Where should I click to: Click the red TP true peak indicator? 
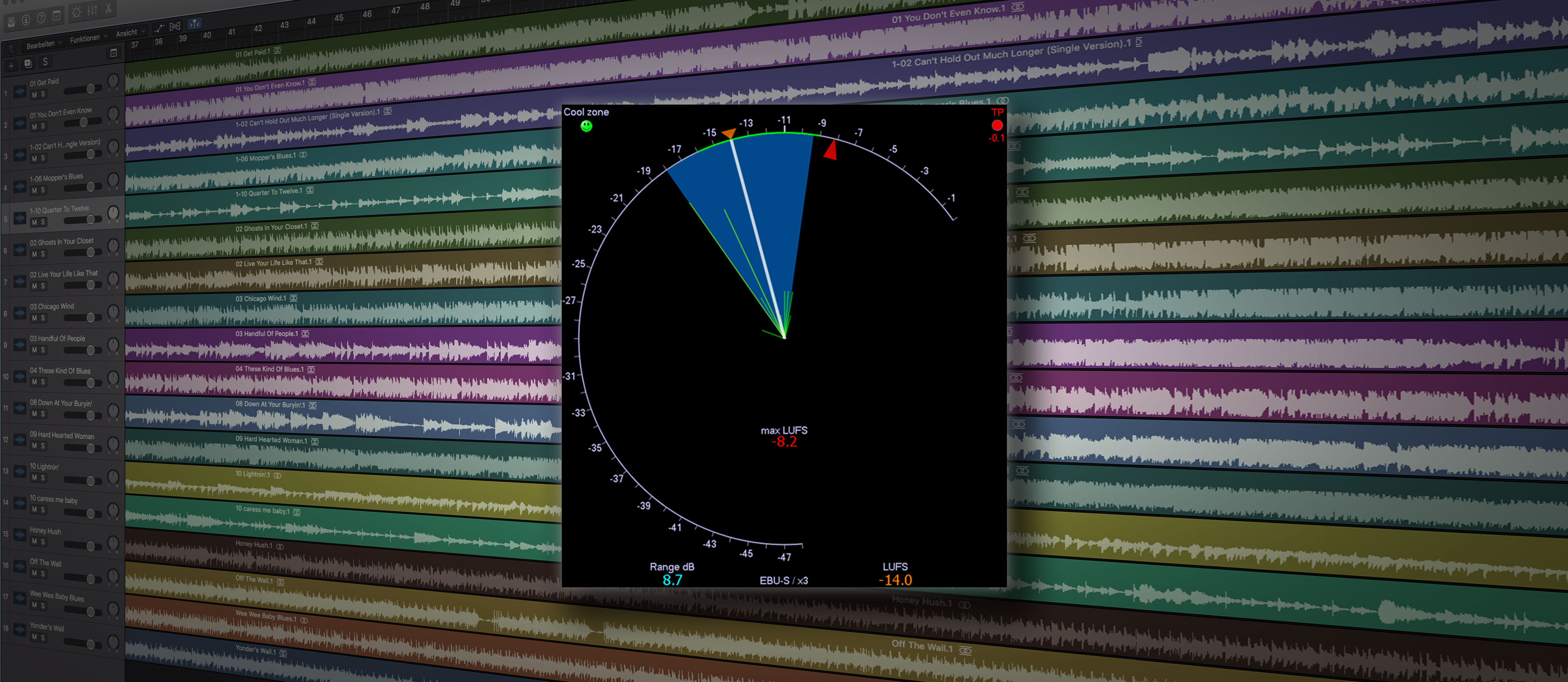click(997, 125)
